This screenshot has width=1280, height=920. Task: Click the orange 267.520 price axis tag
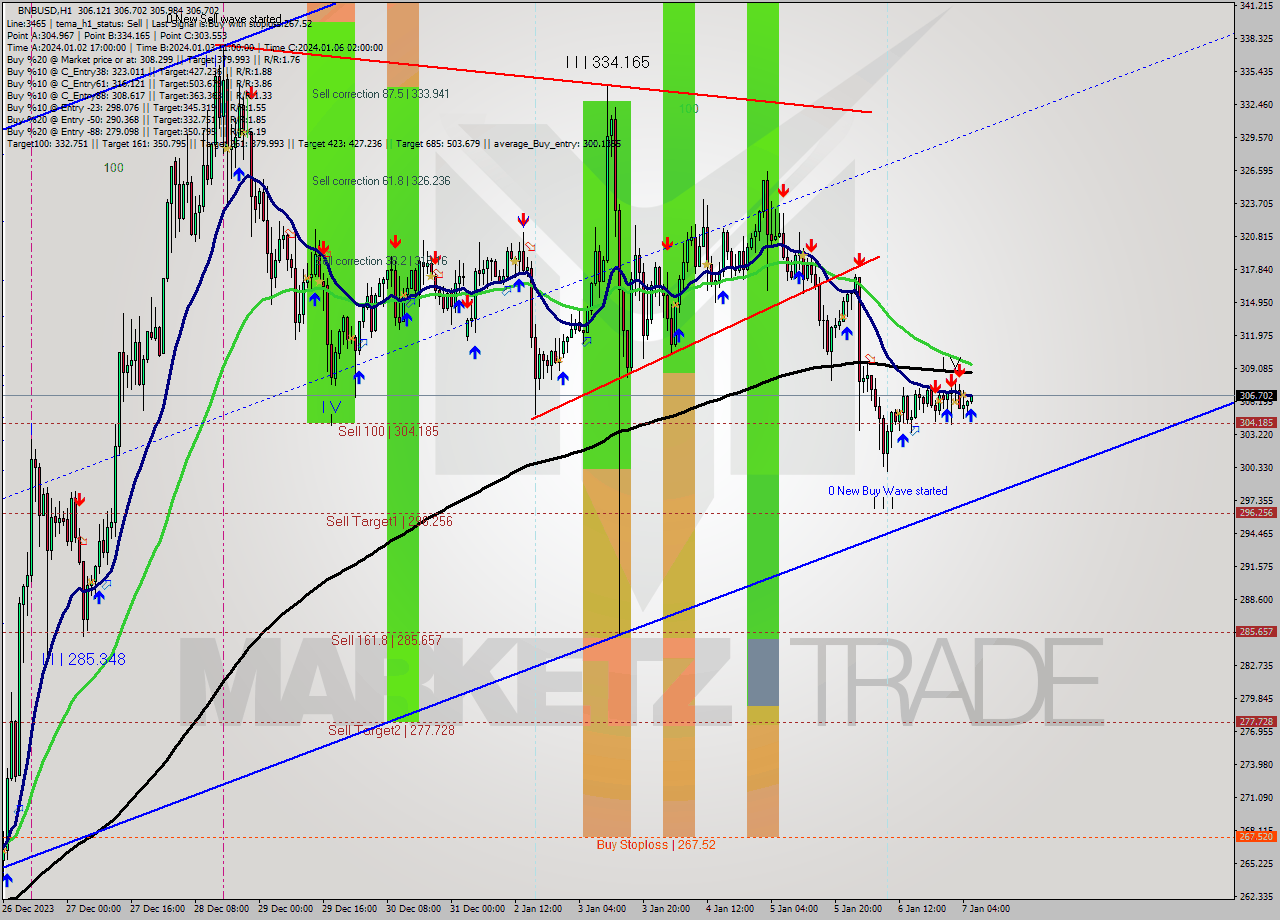tap(1256, 837)
